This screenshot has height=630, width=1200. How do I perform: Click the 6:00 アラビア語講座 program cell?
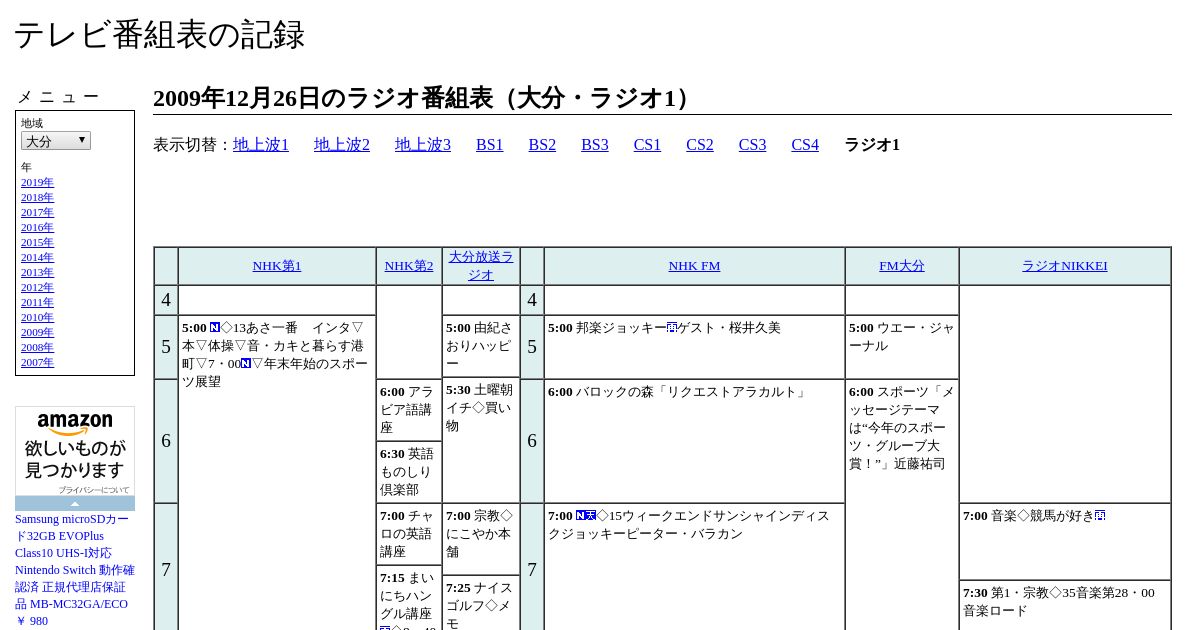point(409,410)
